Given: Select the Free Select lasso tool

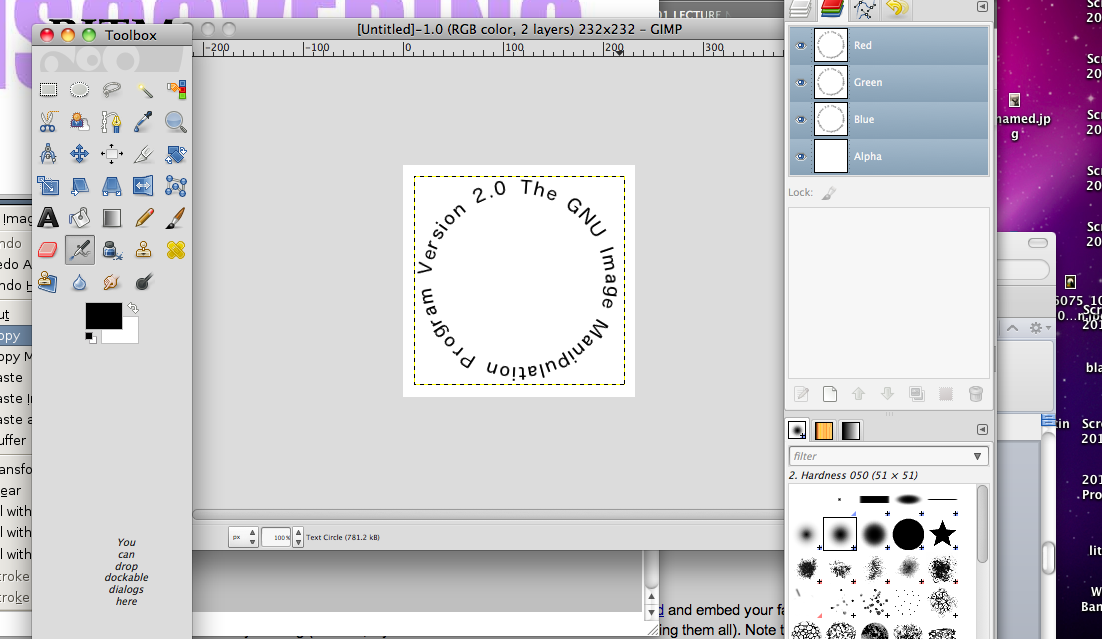Looking at the screenshot, I should (x=111, y=89).
